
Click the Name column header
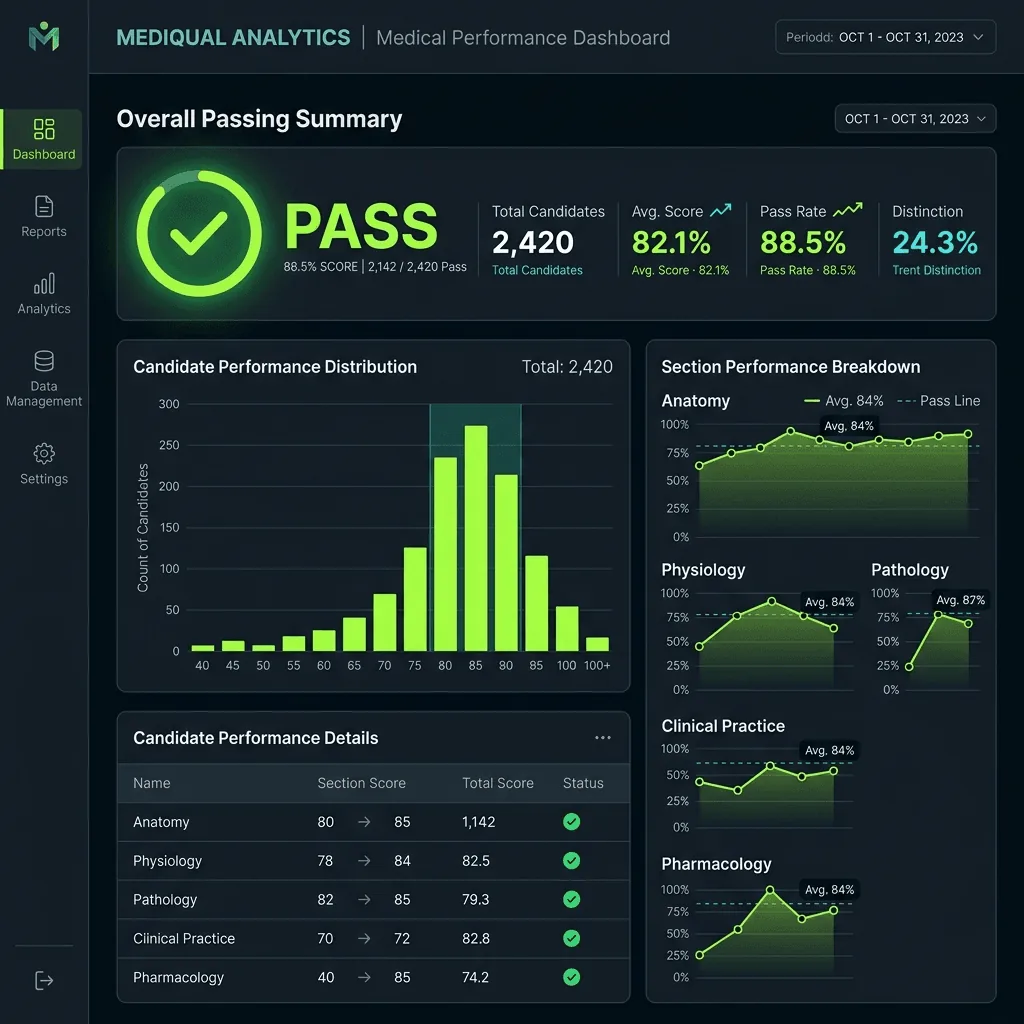[x=152, y=783]
